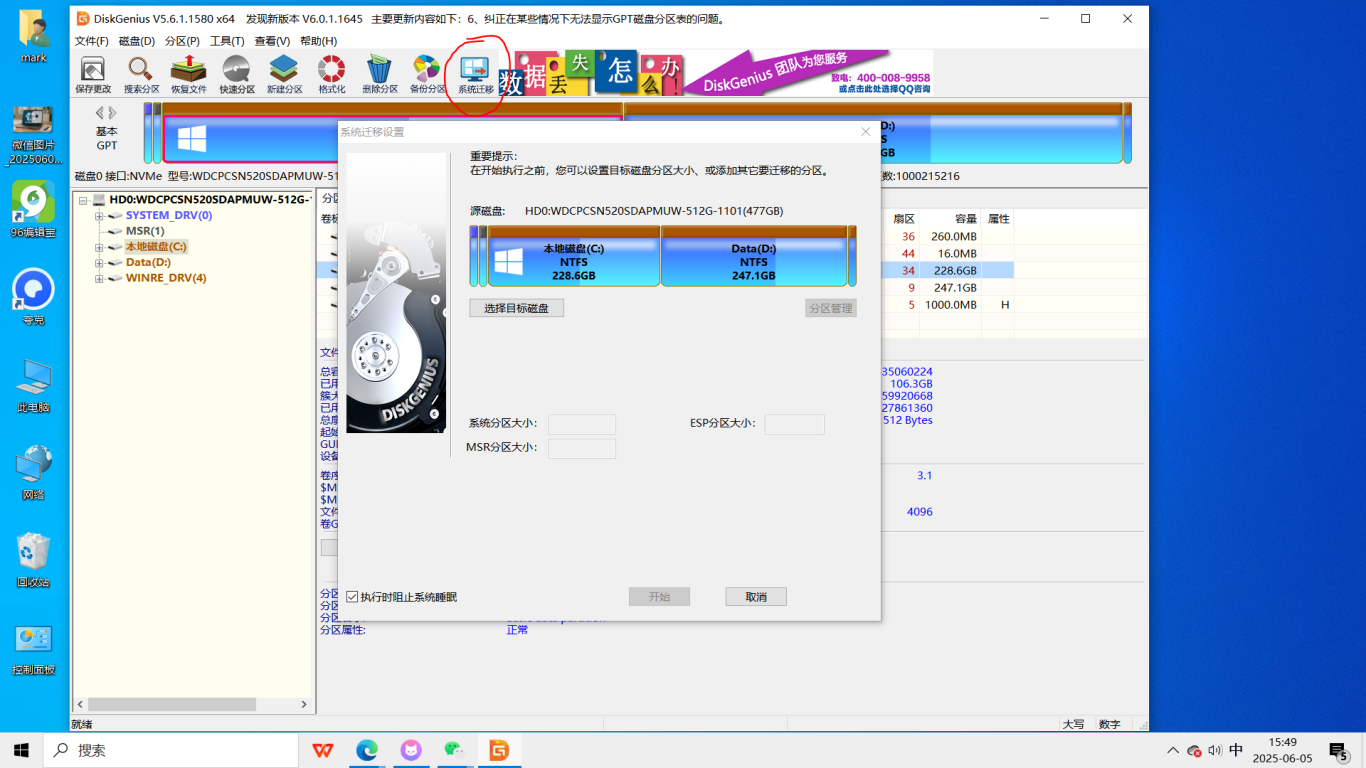Viewport: 1366px width, 768px height.
Task: Select the 控制面板 control panel icon
Action: 34,648
